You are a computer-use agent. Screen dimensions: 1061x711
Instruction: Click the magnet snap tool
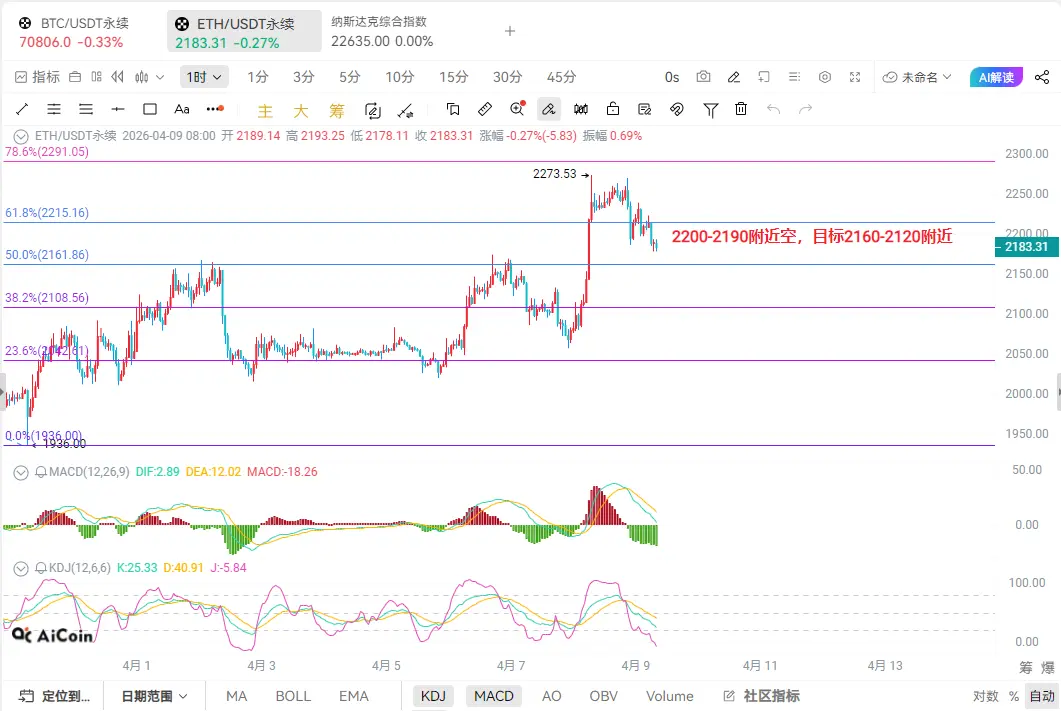coord(677,109)
